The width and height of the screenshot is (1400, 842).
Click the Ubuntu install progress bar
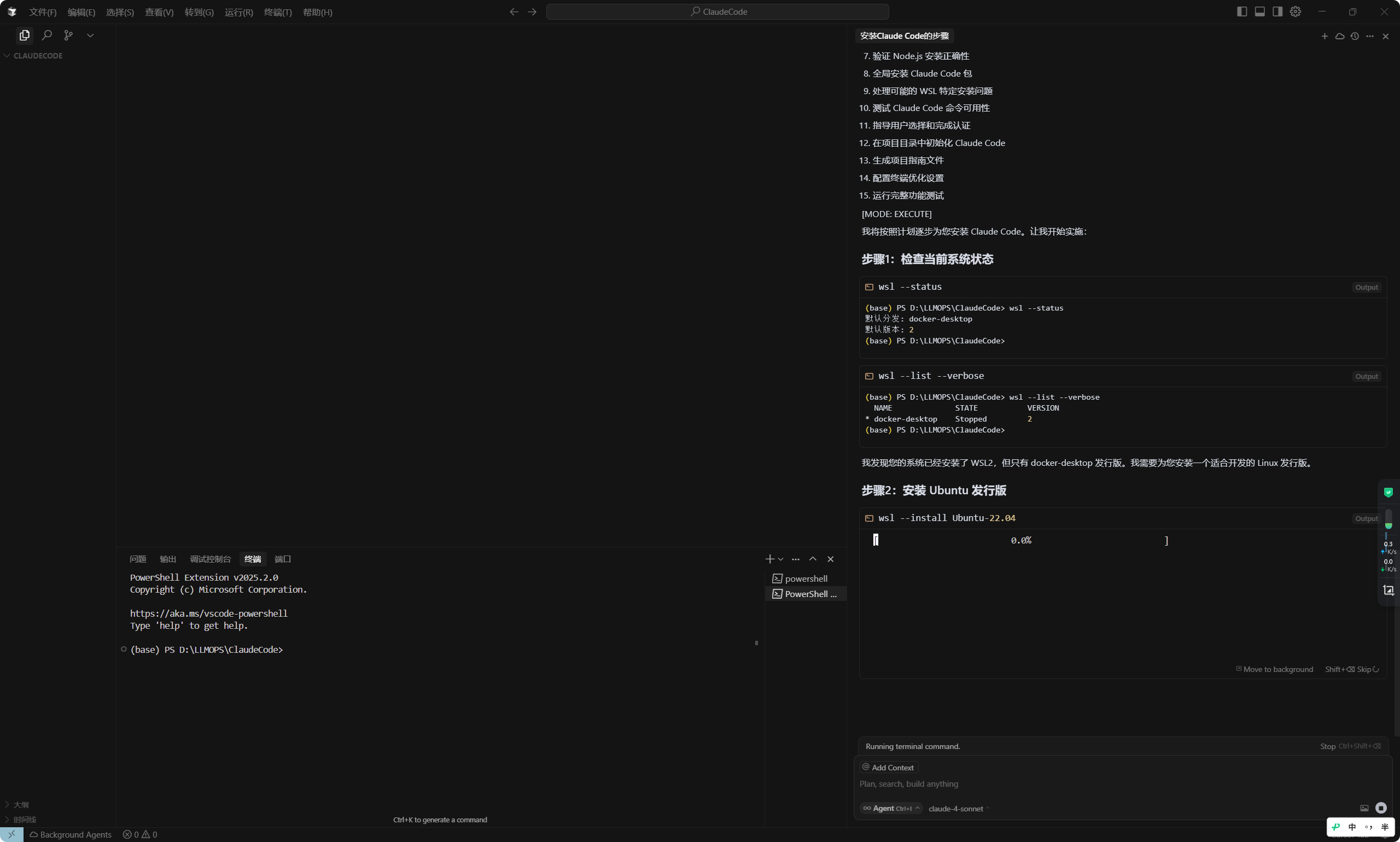pos(1020,540)
